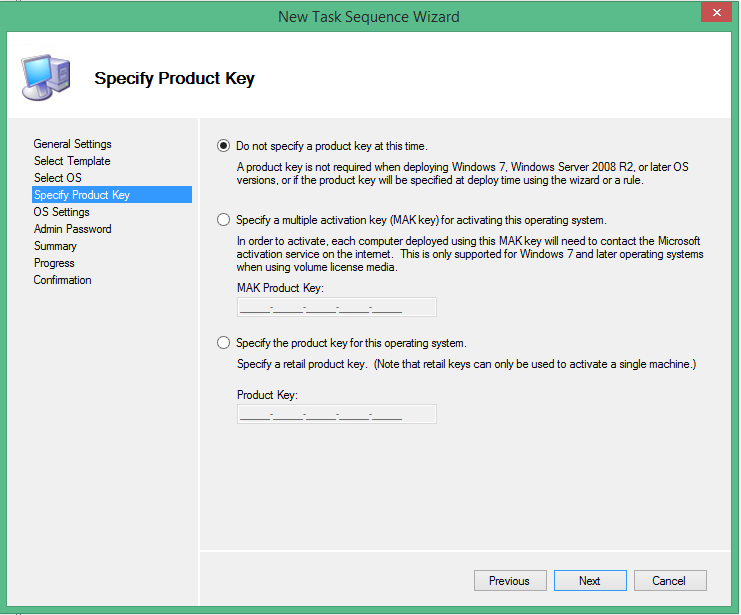The image size is (741, 615).
Task: Go to the Summary step in the sidebar
Action: [55, 246]
